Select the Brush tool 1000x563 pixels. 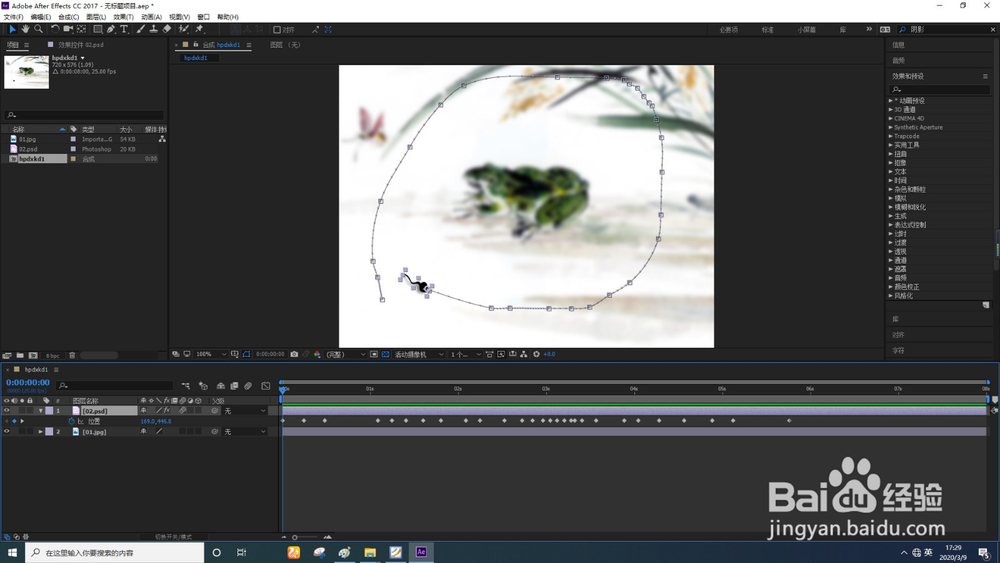coord(140,29)
